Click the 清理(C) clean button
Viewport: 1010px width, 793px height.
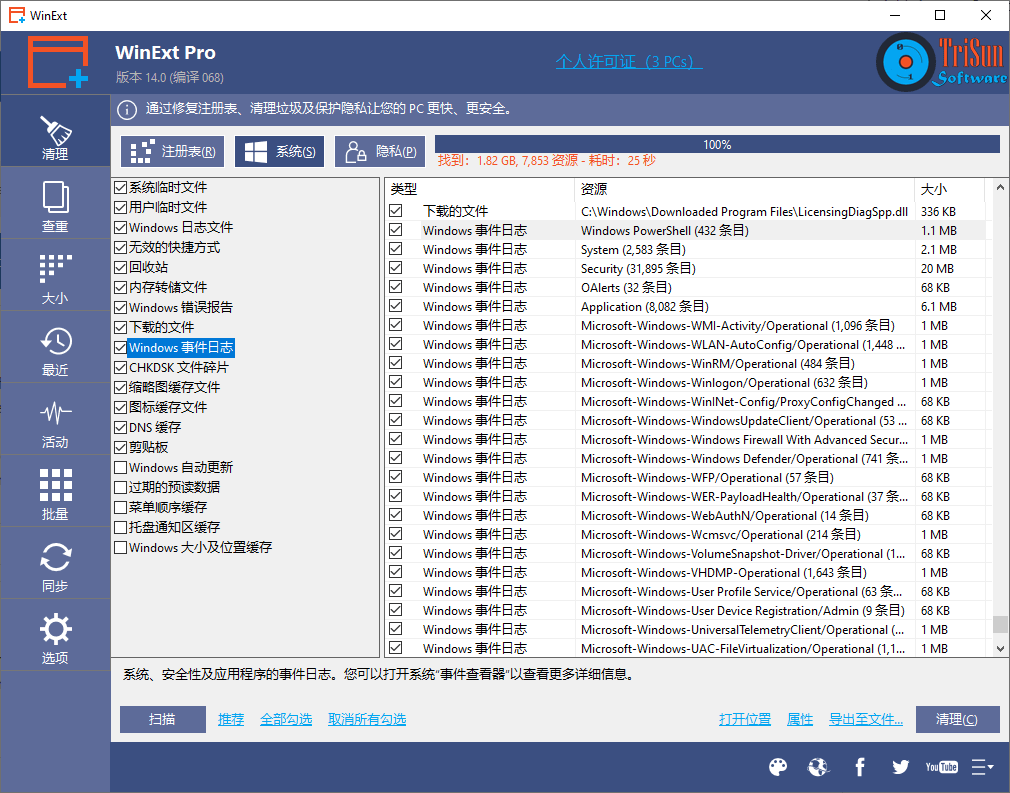coord(957,719)
